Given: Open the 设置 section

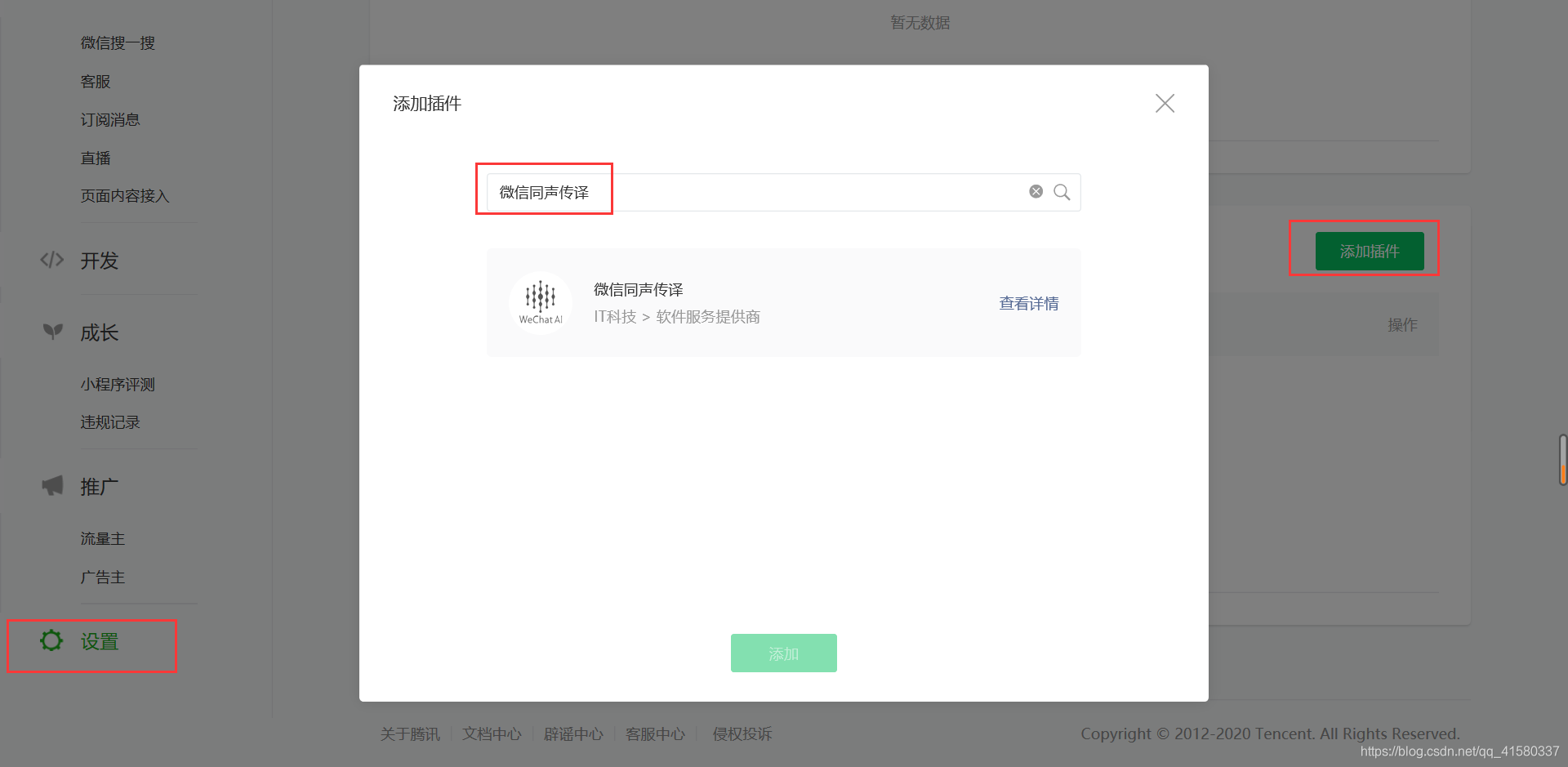Looking at the screenshot, I should (100, 642).
